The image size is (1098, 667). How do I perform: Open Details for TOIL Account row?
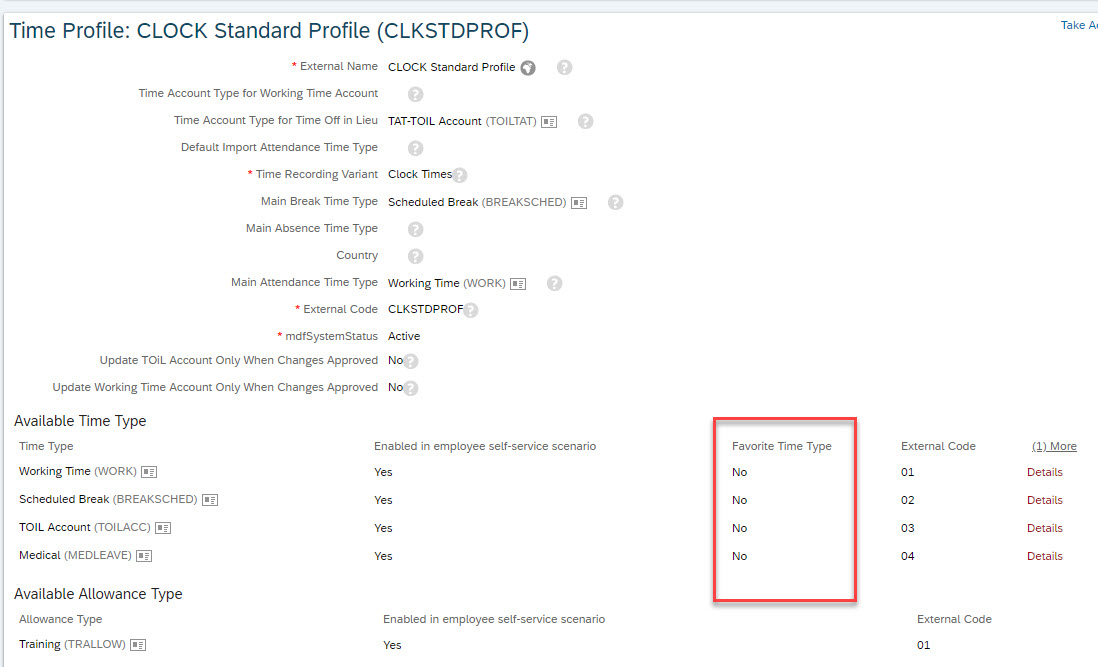pos(1045,528)
